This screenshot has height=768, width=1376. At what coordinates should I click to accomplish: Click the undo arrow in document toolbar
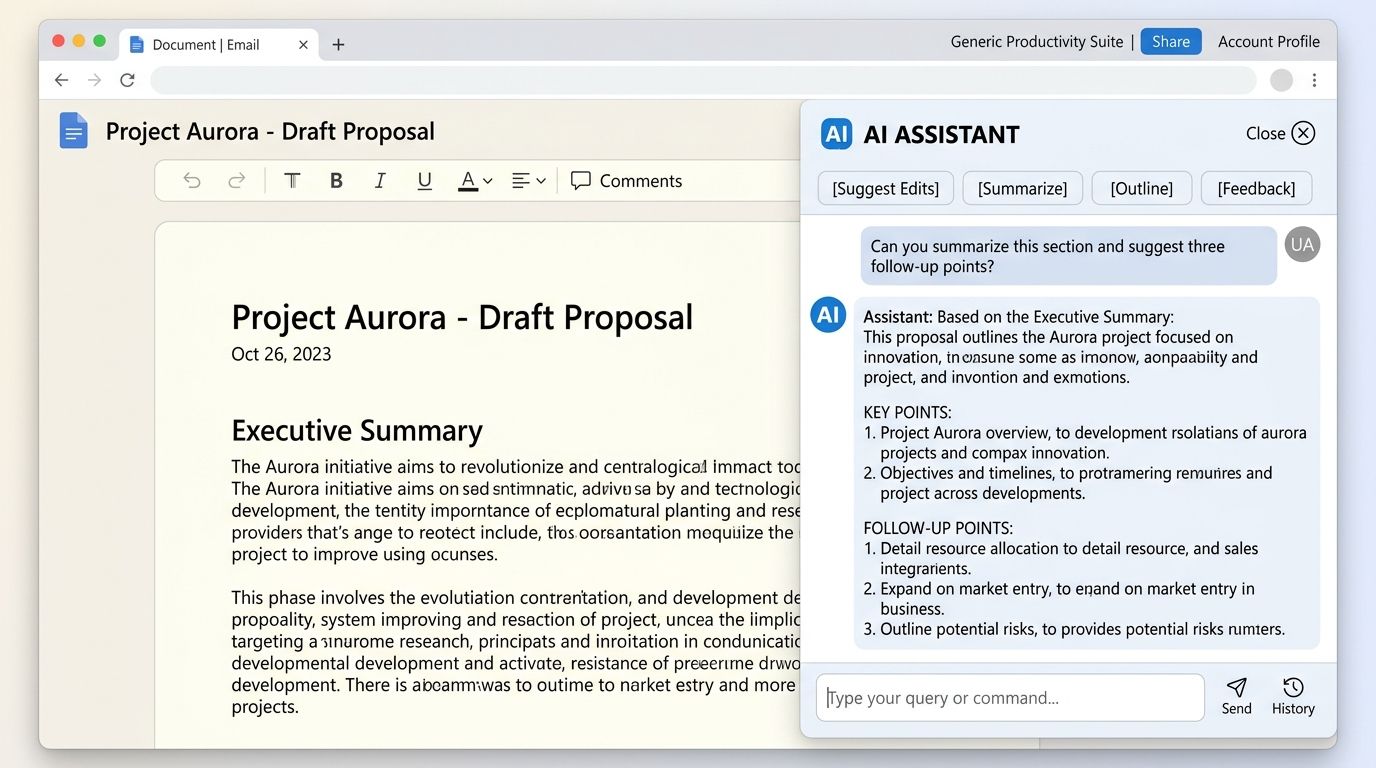[192, 181]
